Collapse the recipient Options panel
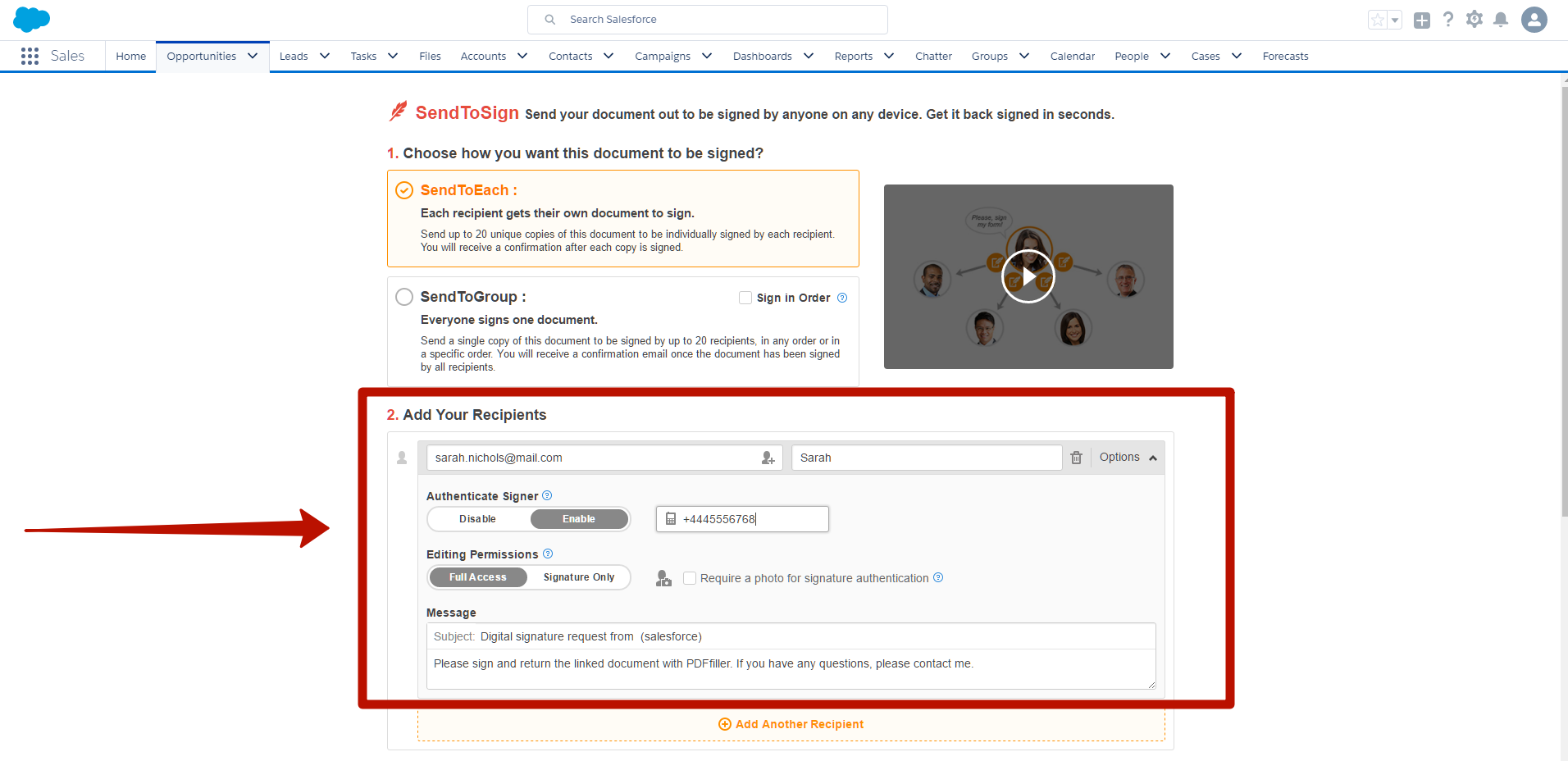Viewport: 1568px width, 761px height. click(1128, 458)
